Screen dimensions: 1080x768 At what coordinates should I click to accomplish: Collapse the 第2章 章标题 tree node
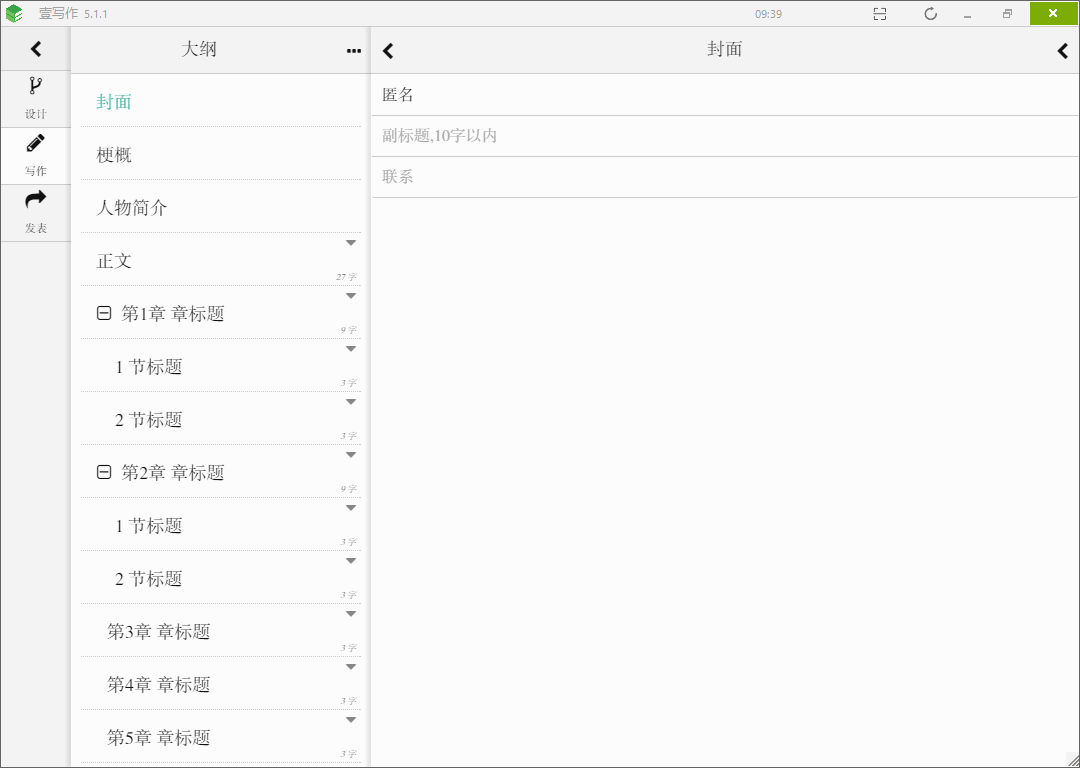[104, 473]
